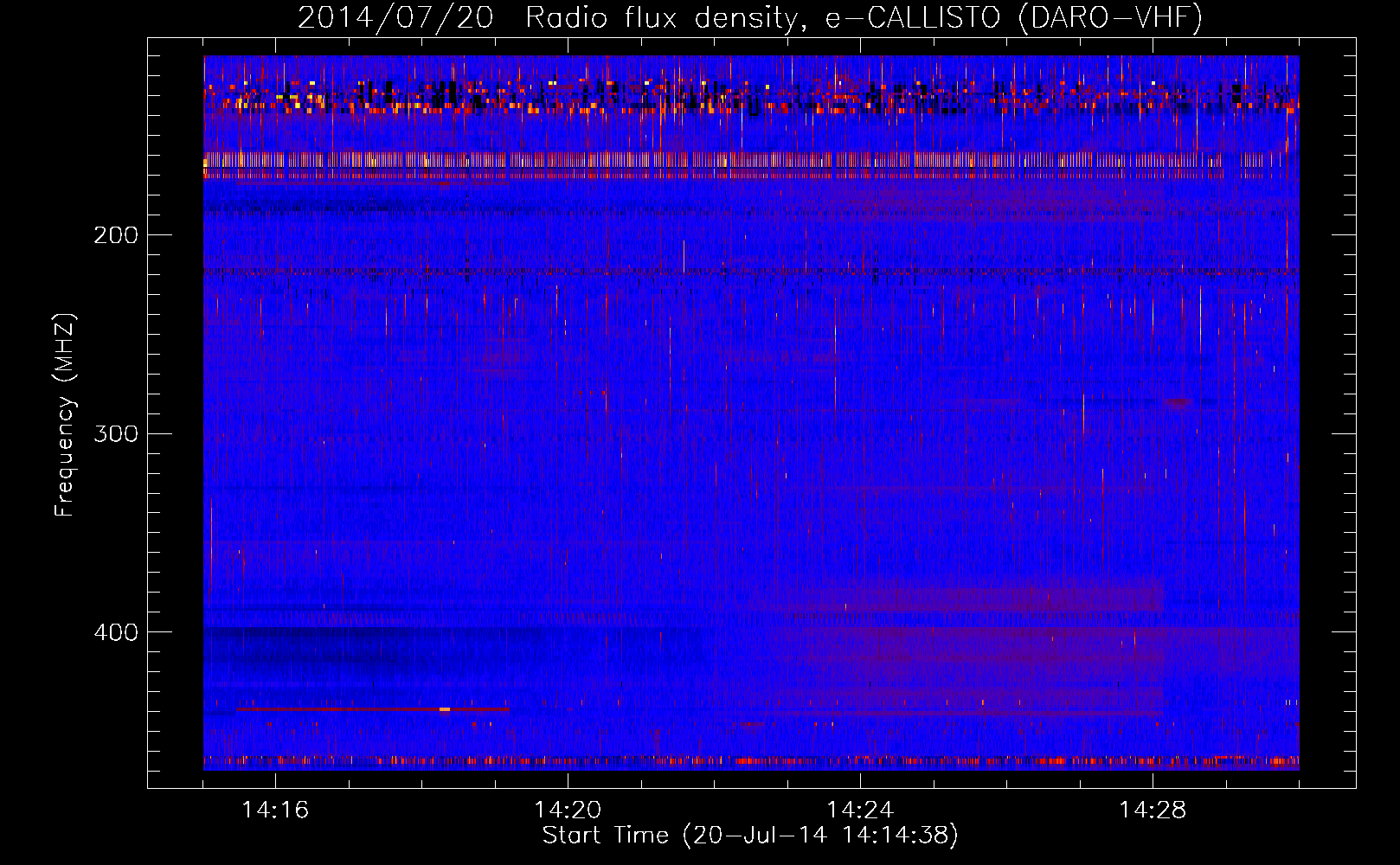The image size is (1400, 865).
Task: Click the 14:20 time tick label
Action: [568, 811]
